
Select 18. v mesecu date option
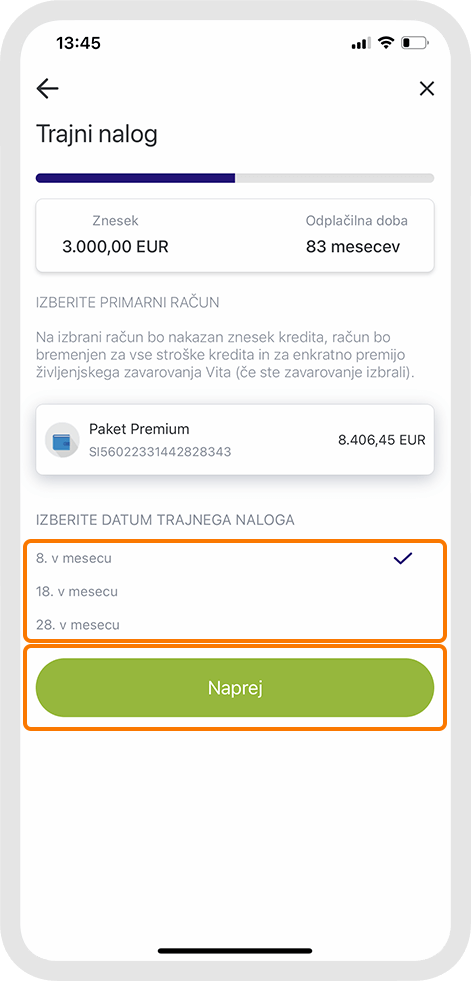tap(235, 591)
